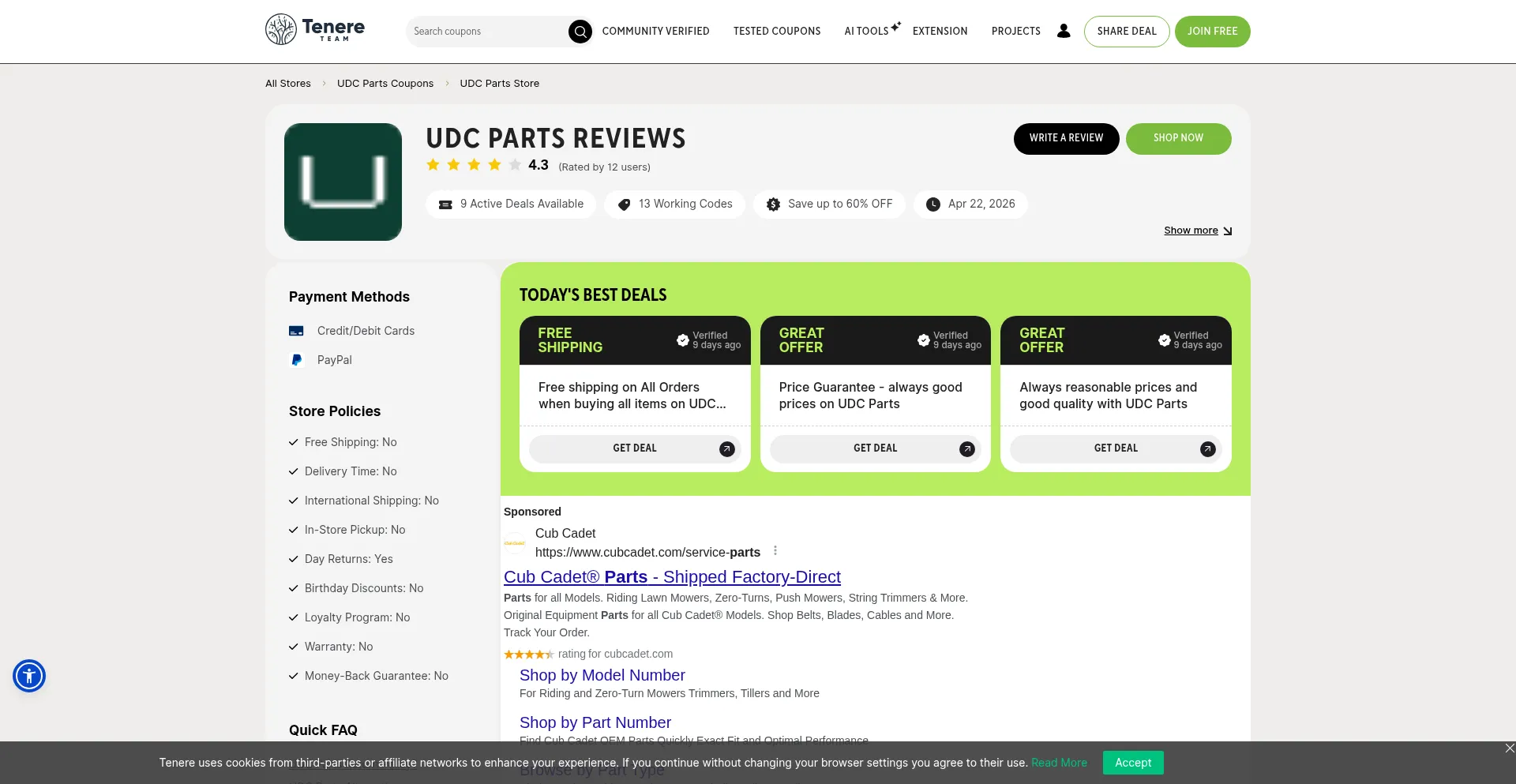Click Get Deal for Always reasonable prices
Image resolution: width=1516 pixels, height=784 pixels.
click(x=1116, y=448)
